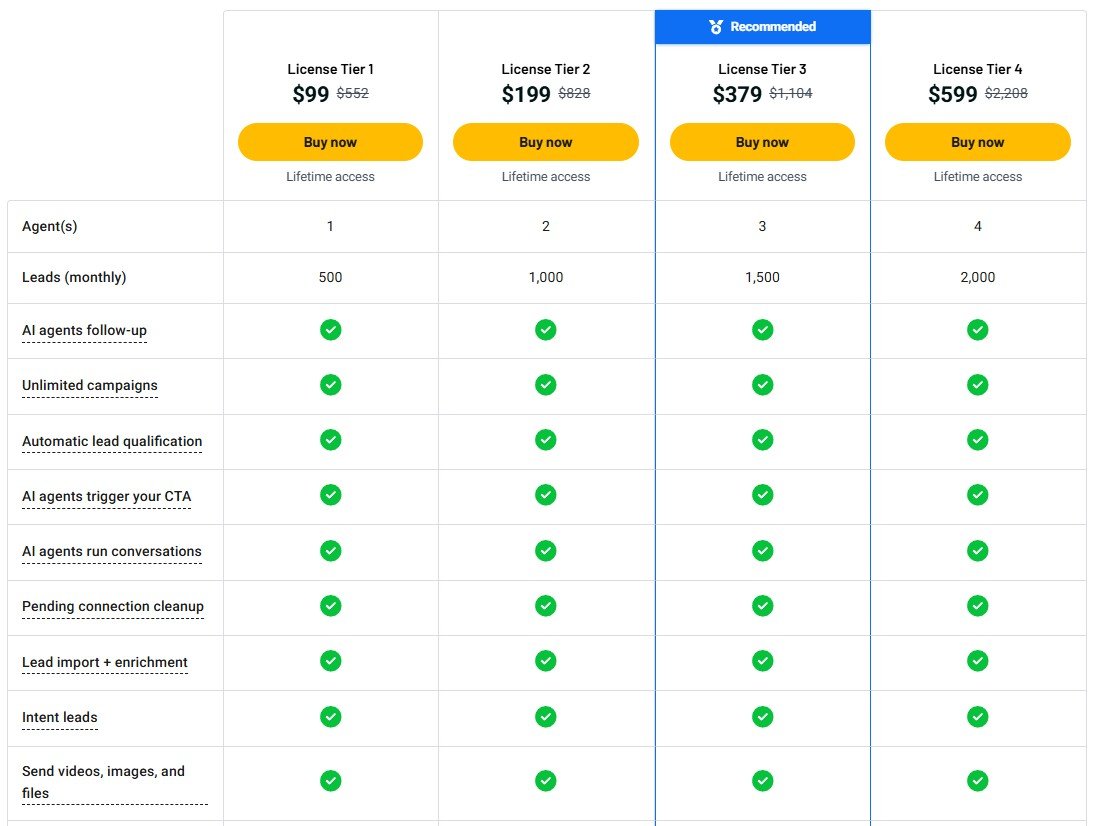This screenshot has width=1093, height=826.
Task: Open the Intent leads feature explanation
Action: click(59, 717)
